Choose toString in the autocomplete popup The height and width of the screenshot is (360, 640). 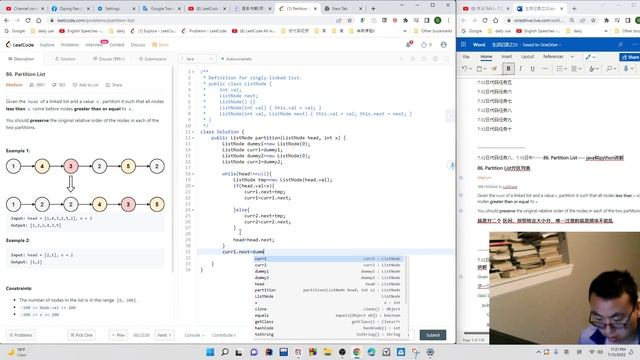coord(329,334)
